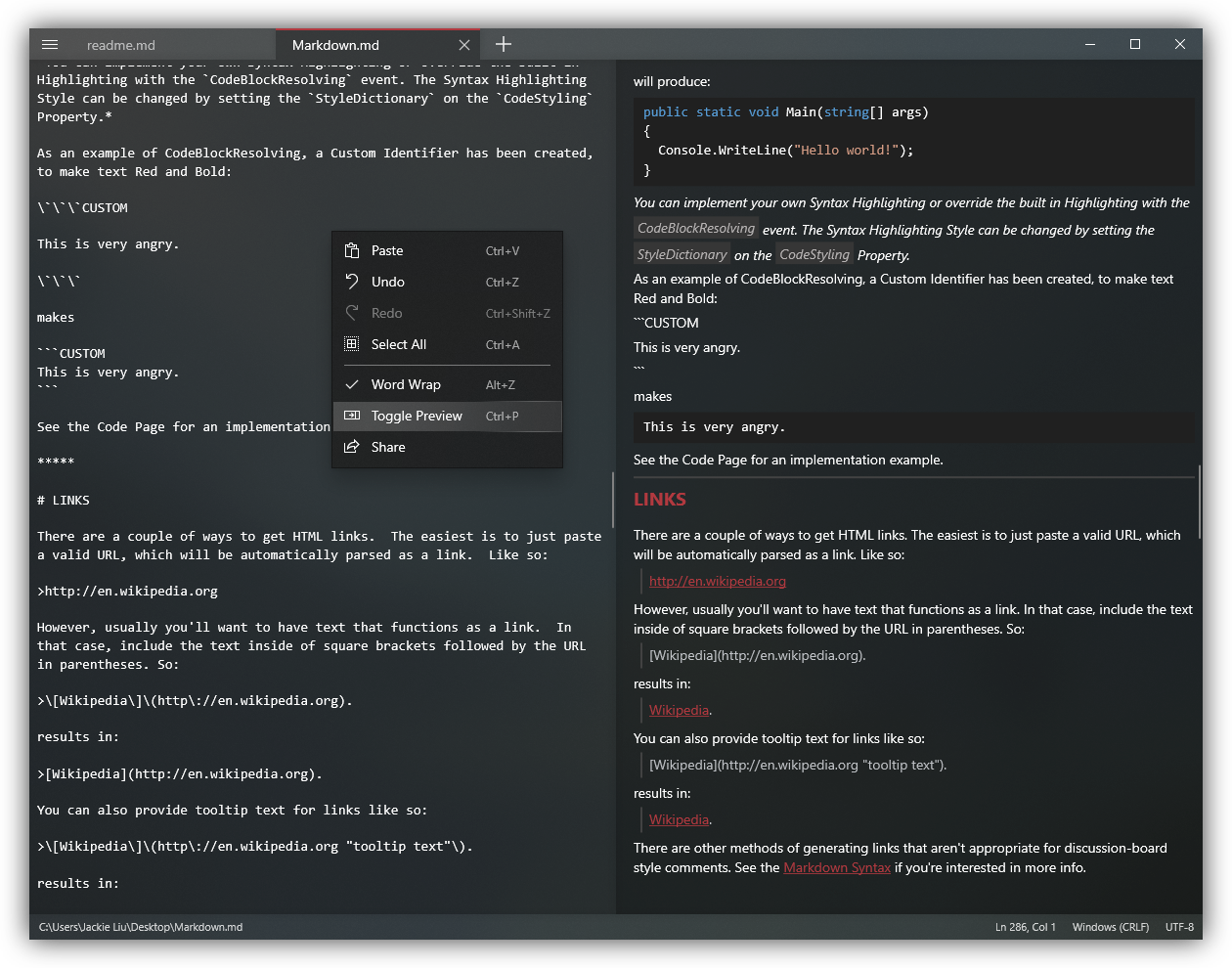This screenshot has height=968, width=1232.
Task: Click "This is very angry." code block
Action: coord(914,426)
